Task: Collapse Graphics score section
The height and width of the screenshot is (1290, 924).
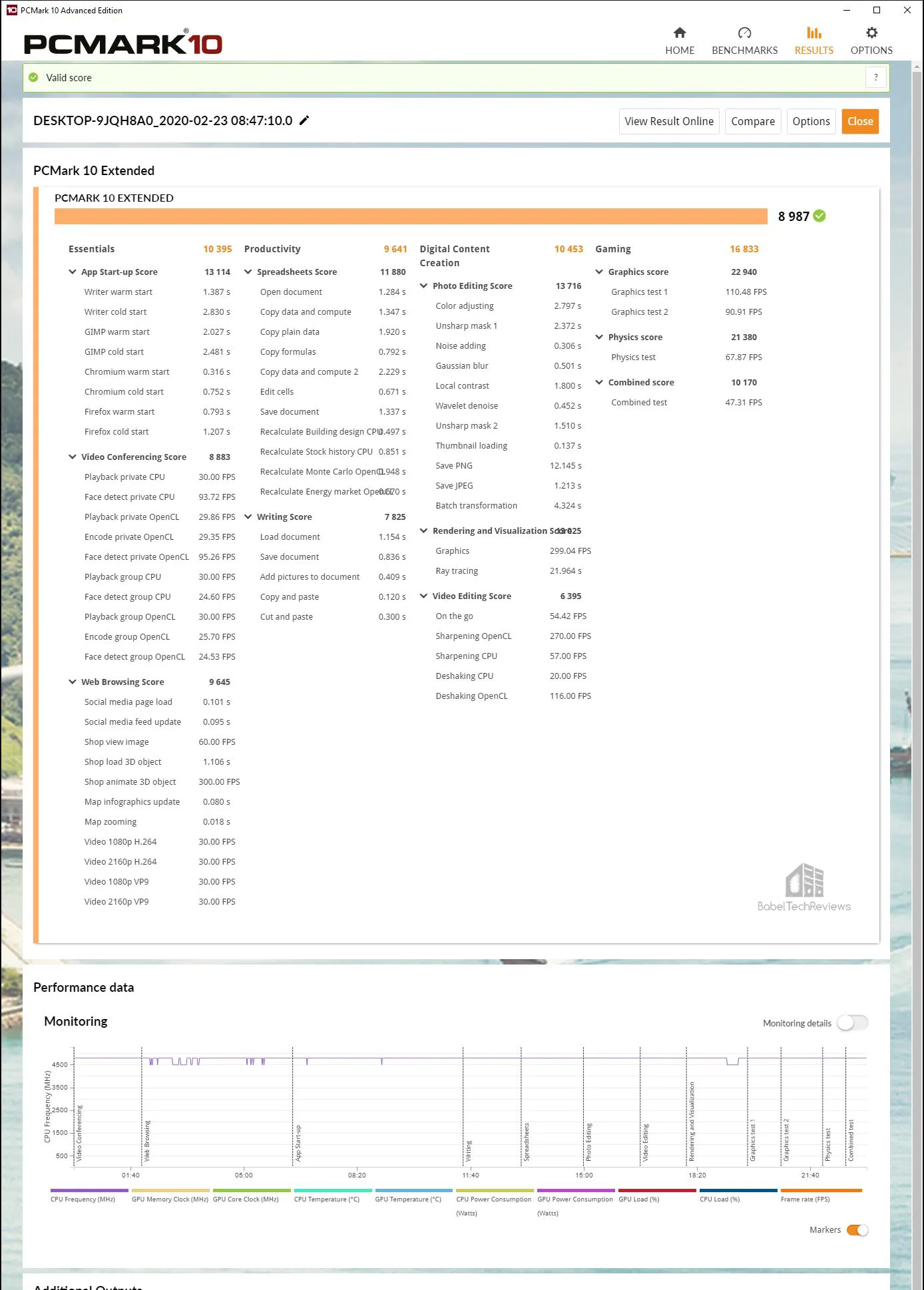Action: [x=599, y=272]
